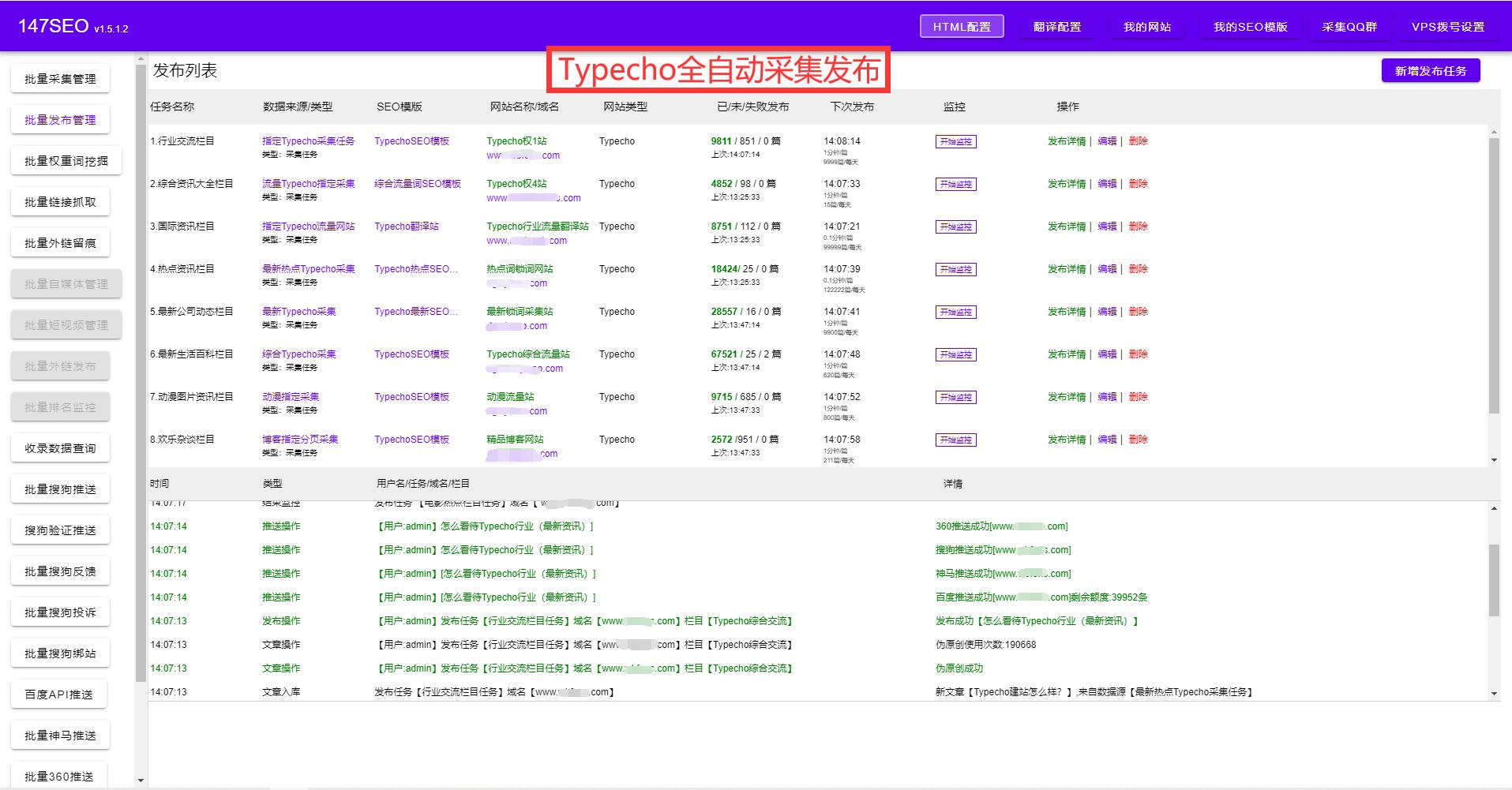Click the 任务名称 column header

click(x=172, y=107)
